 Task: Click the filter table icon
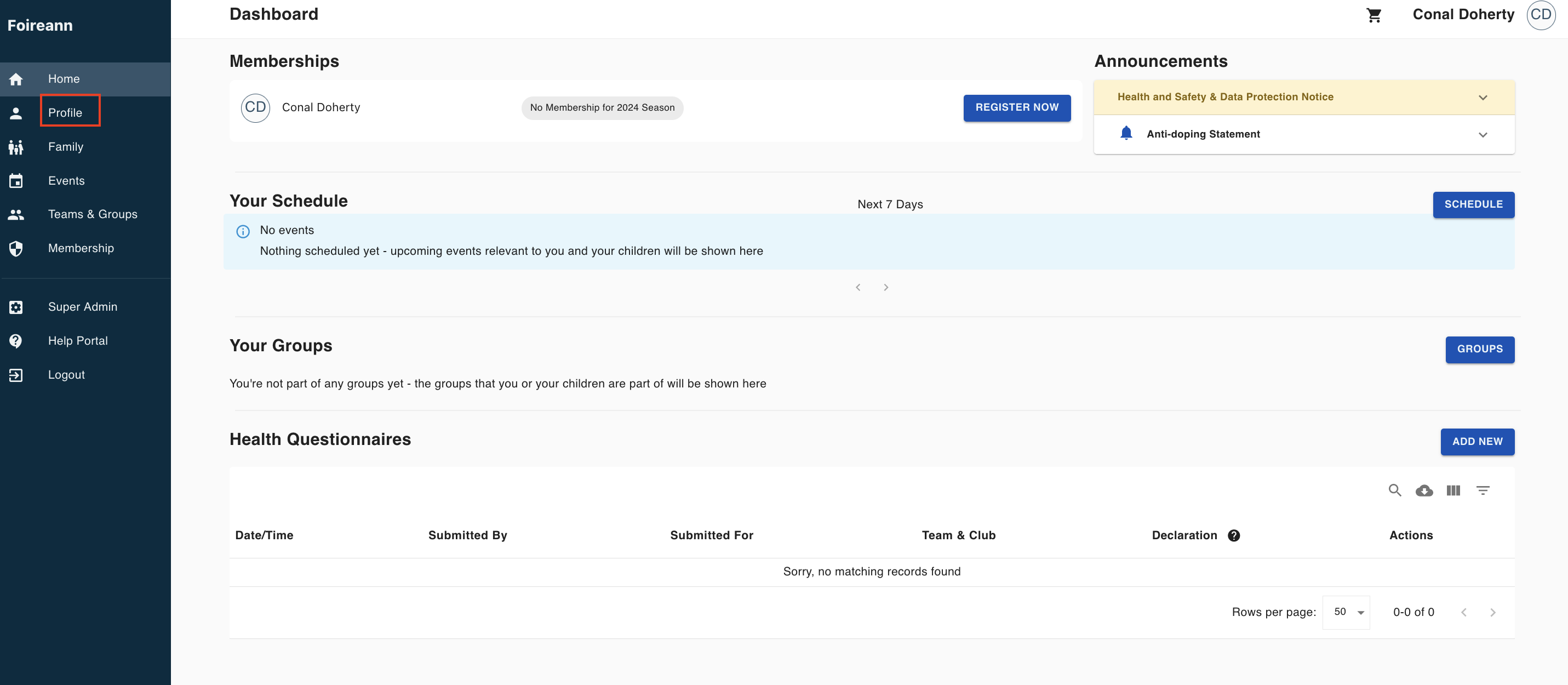click(x=1483, y=491)
